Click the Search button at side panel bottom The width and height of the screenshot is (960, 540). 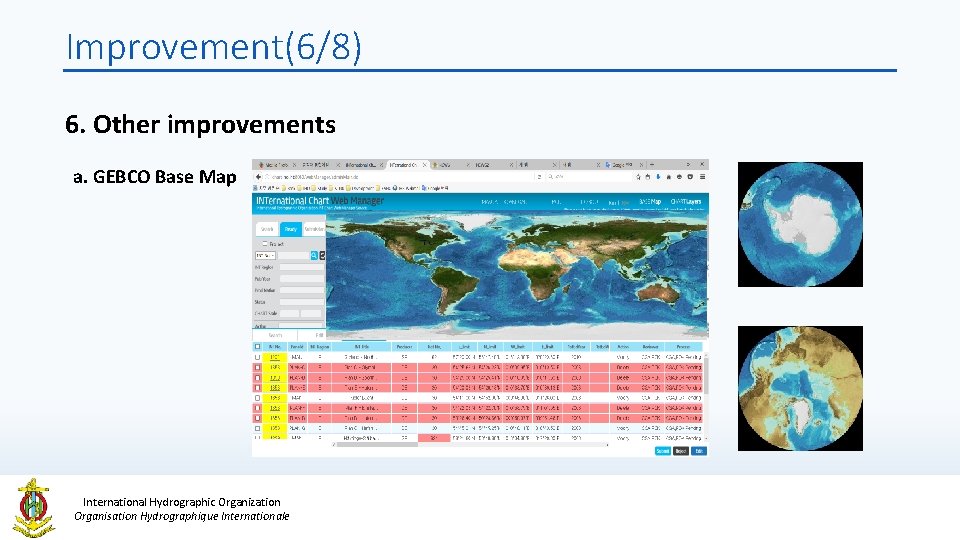point(276,335)
